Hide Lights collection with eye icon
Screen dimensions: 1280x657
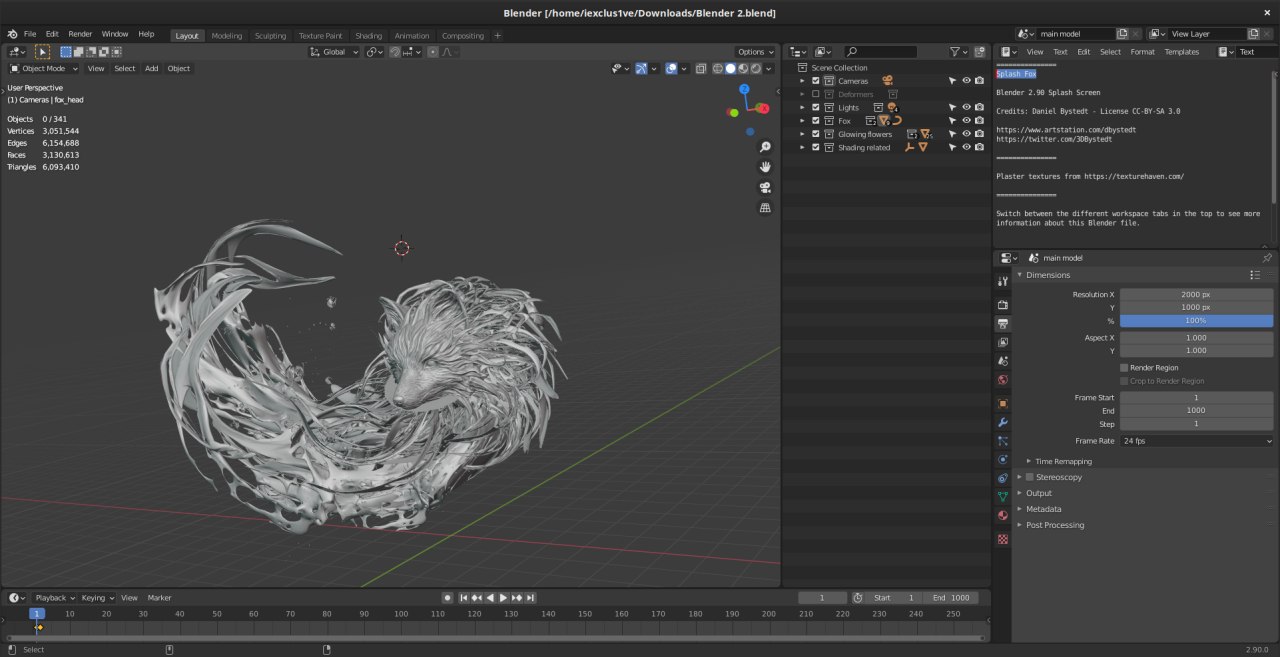pyautogui.click(x=966, y=107)
